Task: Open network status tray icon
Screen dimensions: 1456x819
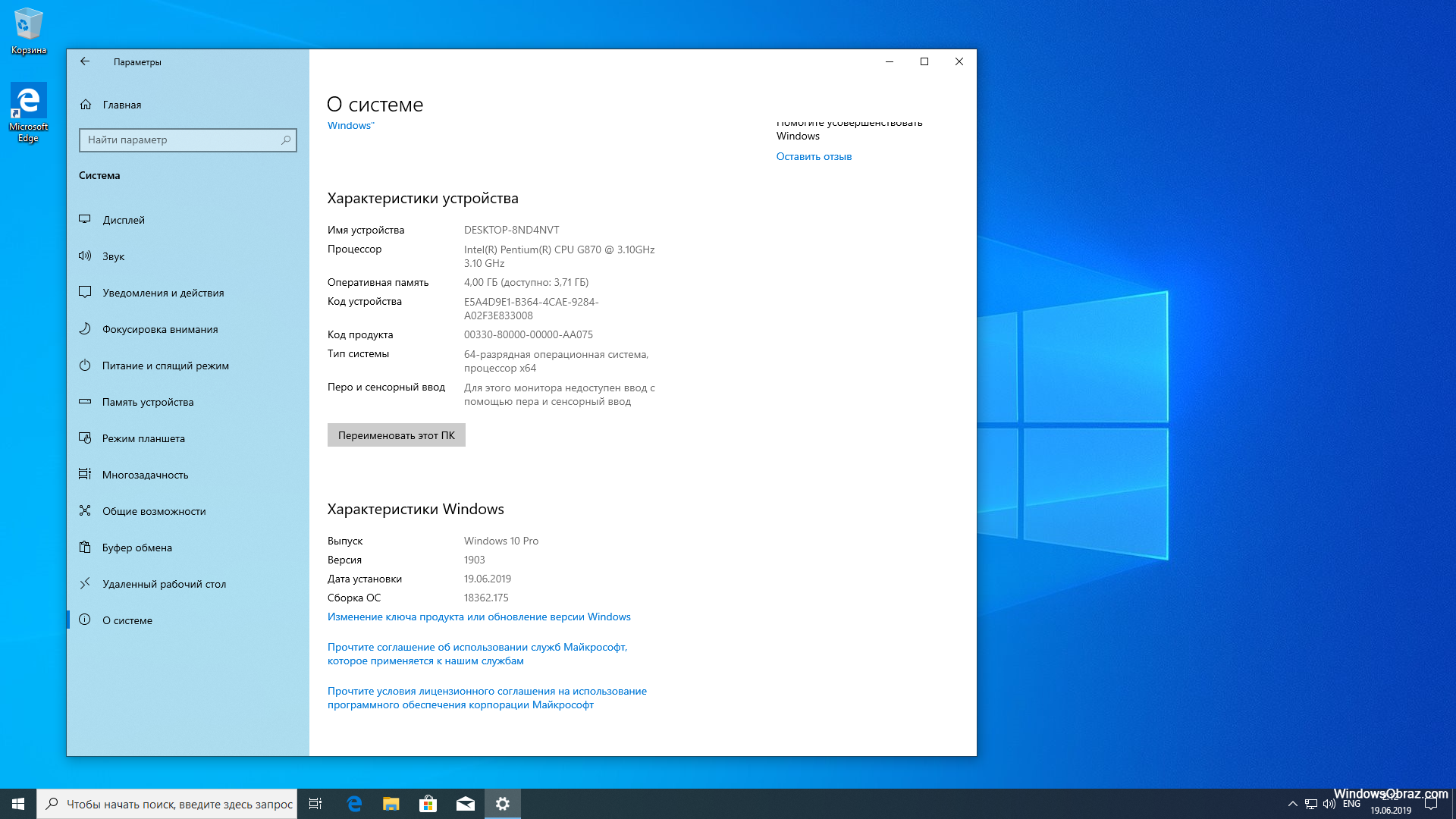Action: pyautogui.click(x=1311, y=804)
